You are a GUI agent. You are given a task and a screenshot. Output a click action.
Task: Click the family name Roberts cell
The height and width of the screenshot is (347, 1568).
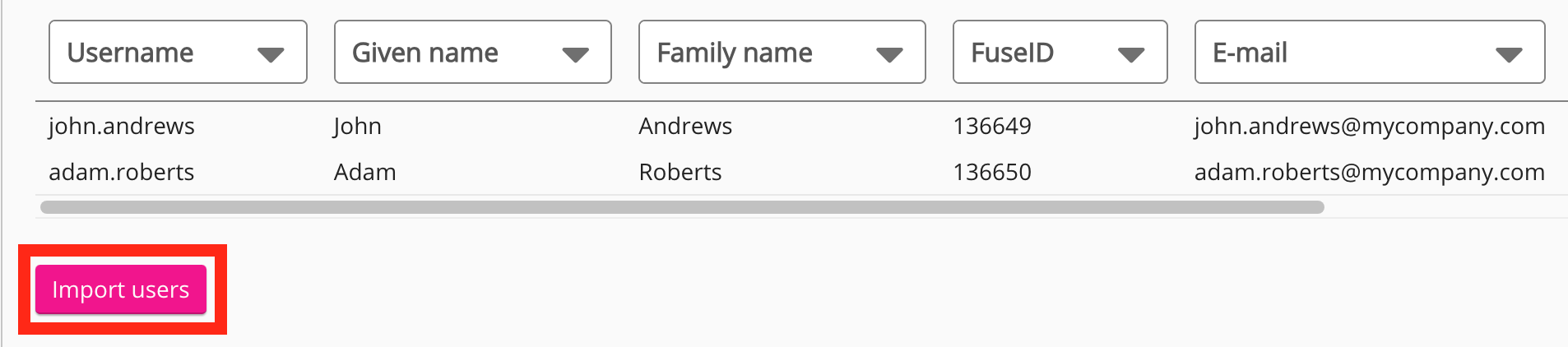[680, 173]
